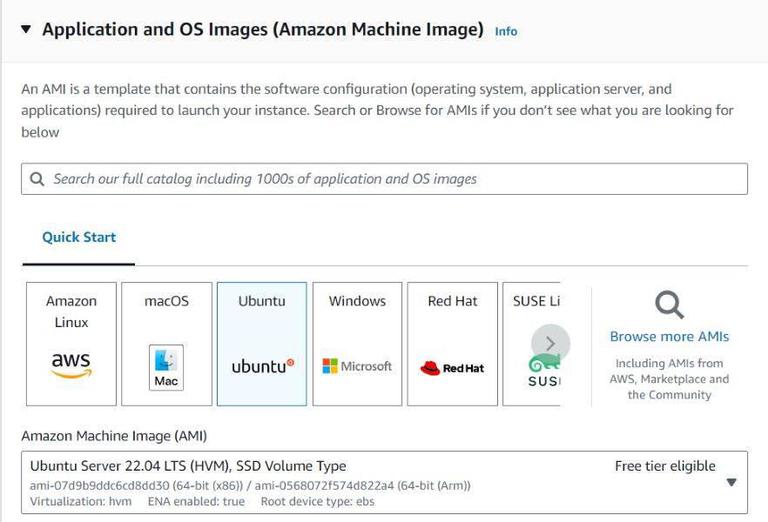Screen dimensions: 768x522
Task: Select the Red Hat logo tile
Action: point(452,368)
